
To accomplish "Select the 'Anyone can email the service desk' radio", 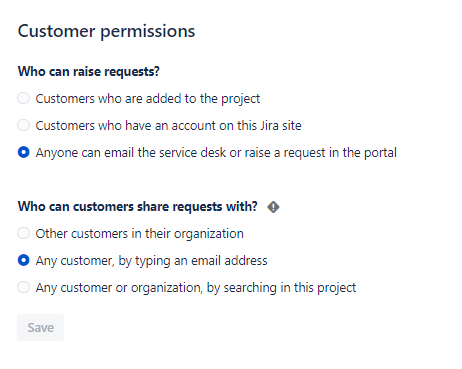I will (24, 152).
